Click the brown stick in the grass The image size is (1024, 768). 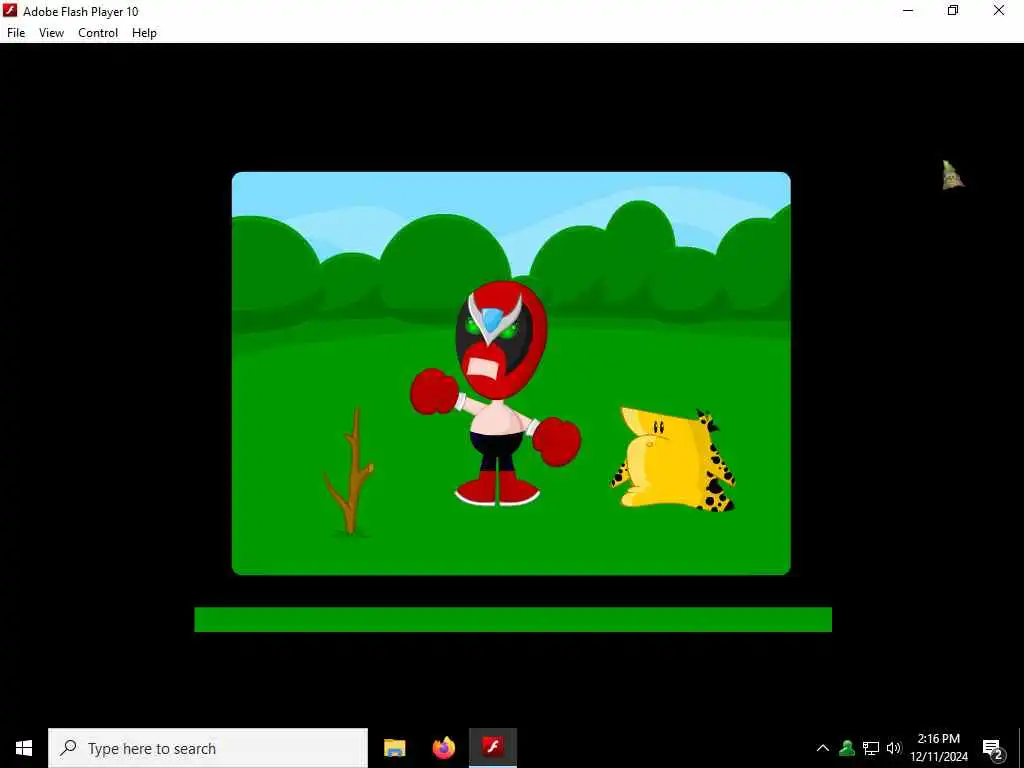point(351,471)
